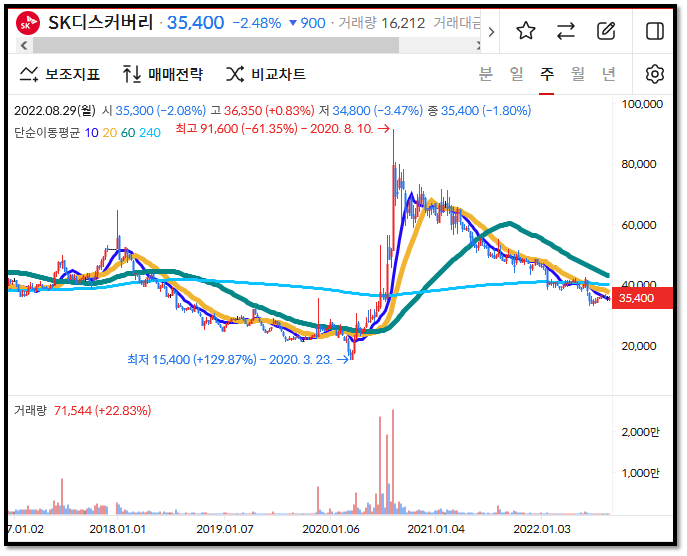
Task: Switch to 년 yearly chart tab
Action: (609, 74)
